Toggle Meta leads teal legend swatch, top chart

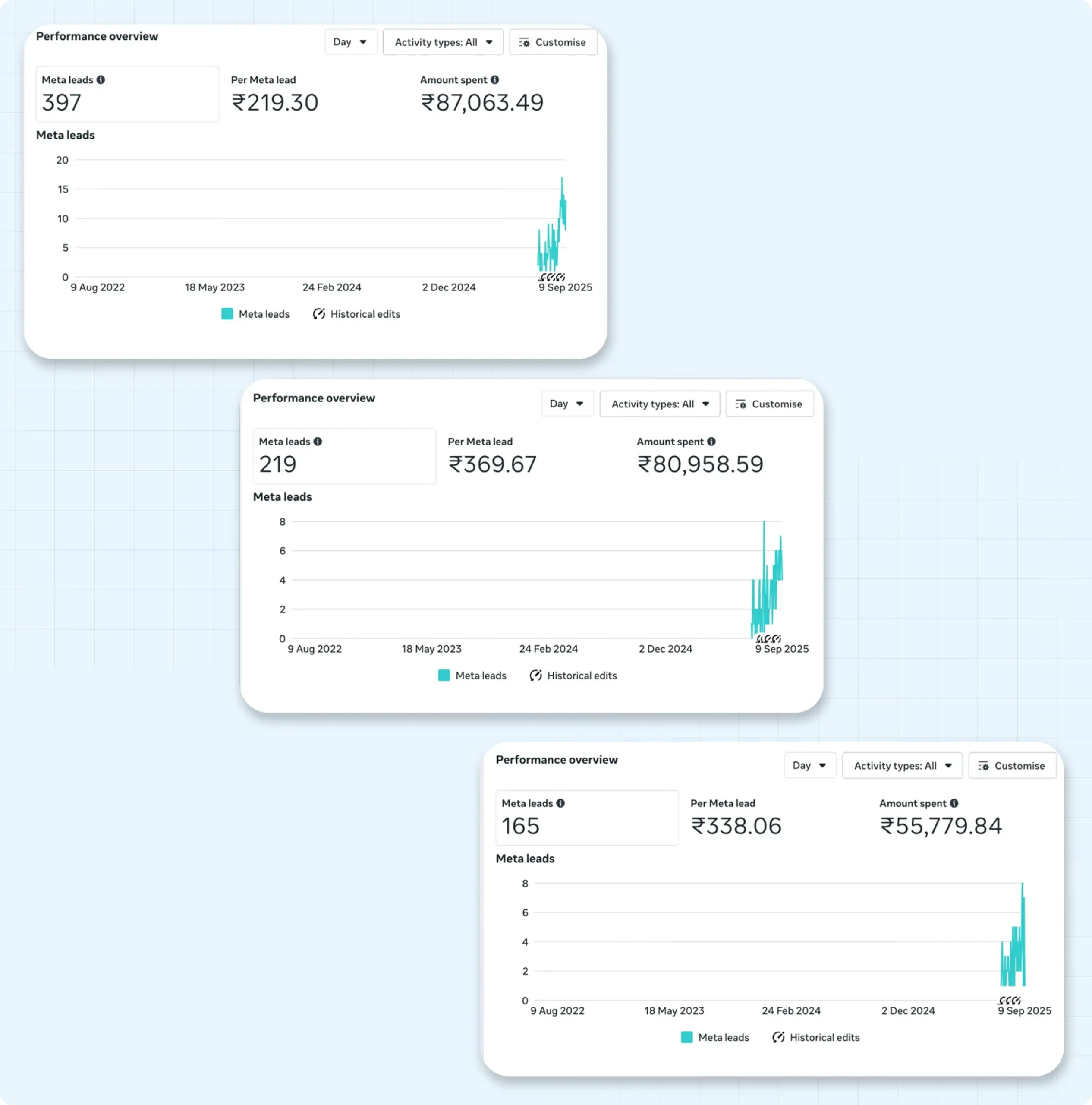227,314
